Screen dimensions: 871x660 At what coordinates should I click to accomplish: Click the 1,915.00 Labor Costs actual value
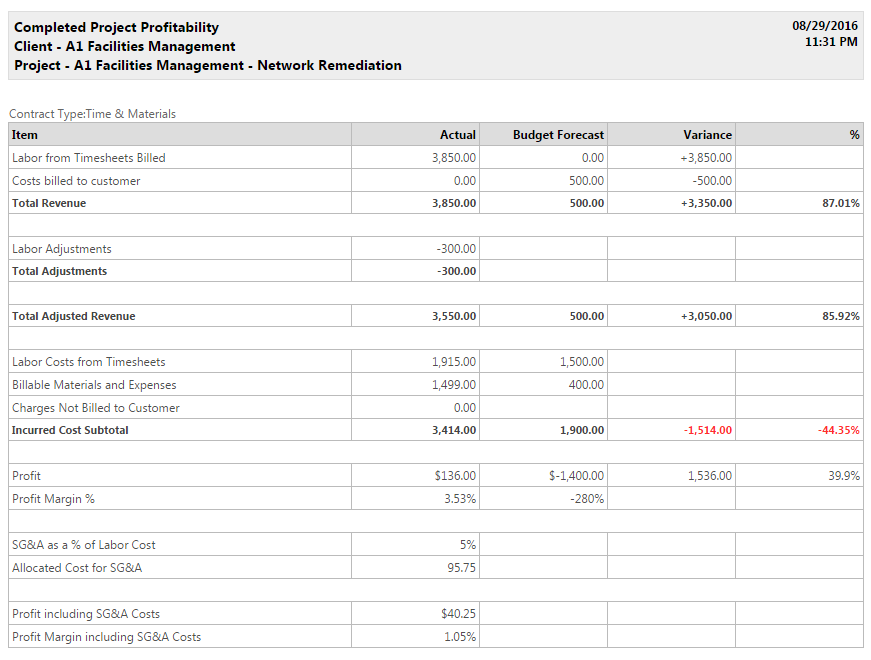[454, 362]
